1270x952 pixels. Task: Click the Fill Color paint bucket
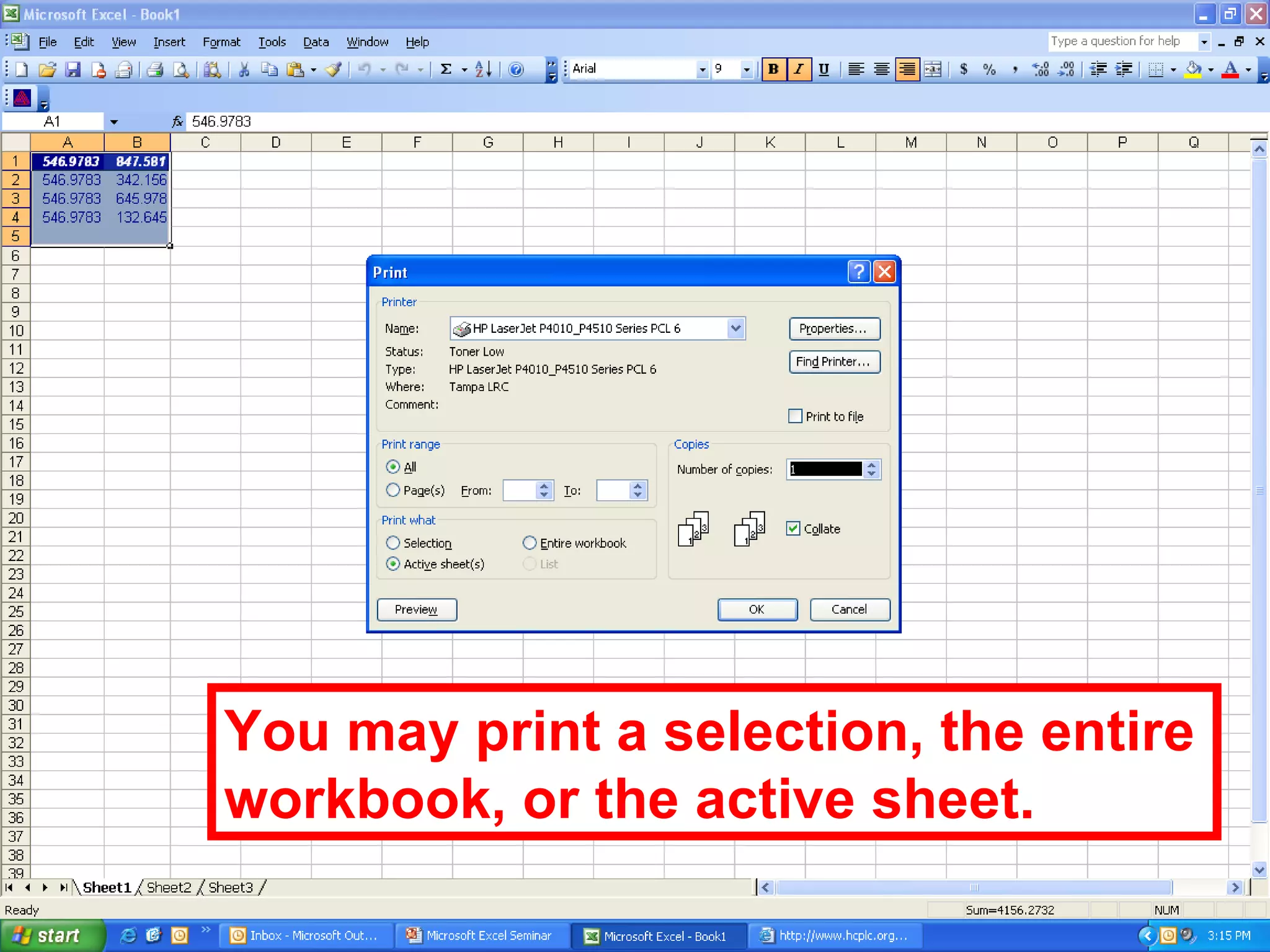pos(1193,69)
